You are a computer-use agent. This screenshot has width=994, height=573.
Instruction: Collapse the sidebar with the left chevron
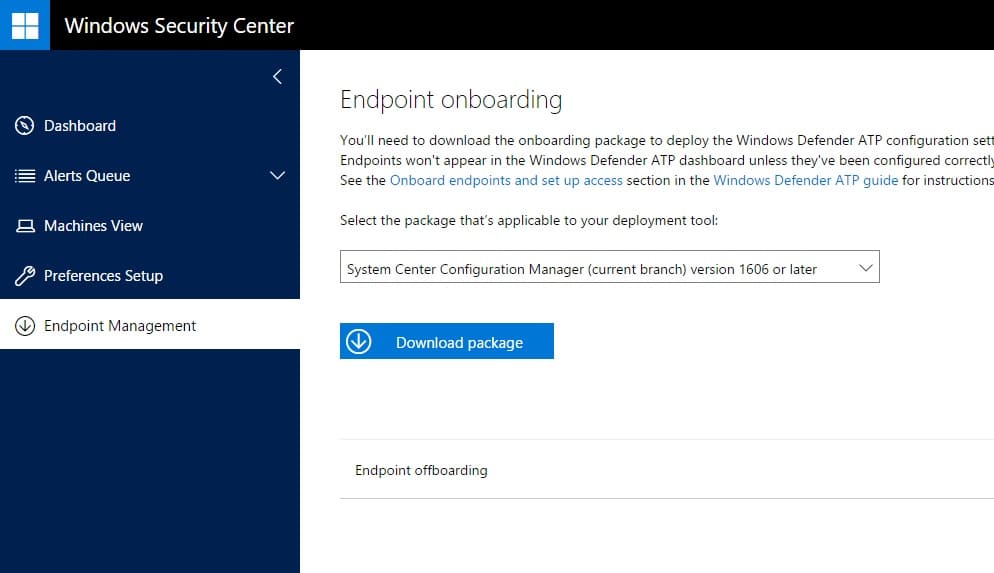[x=277, y=76]
